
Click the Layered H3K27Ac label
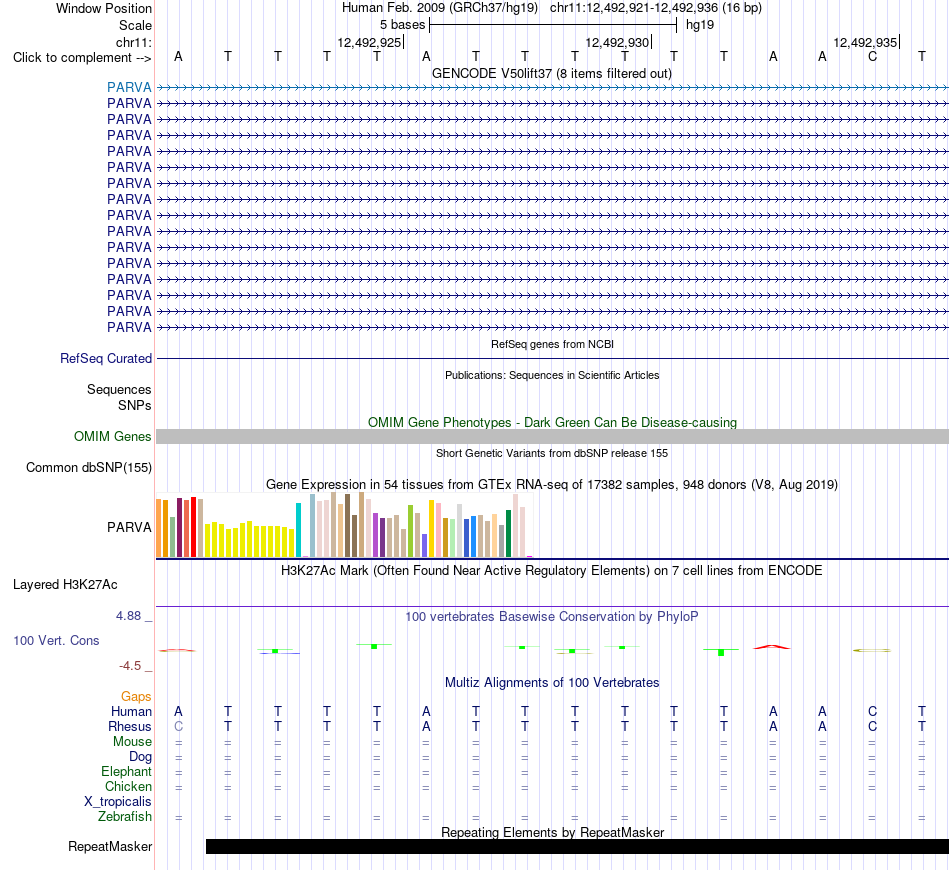65,585
